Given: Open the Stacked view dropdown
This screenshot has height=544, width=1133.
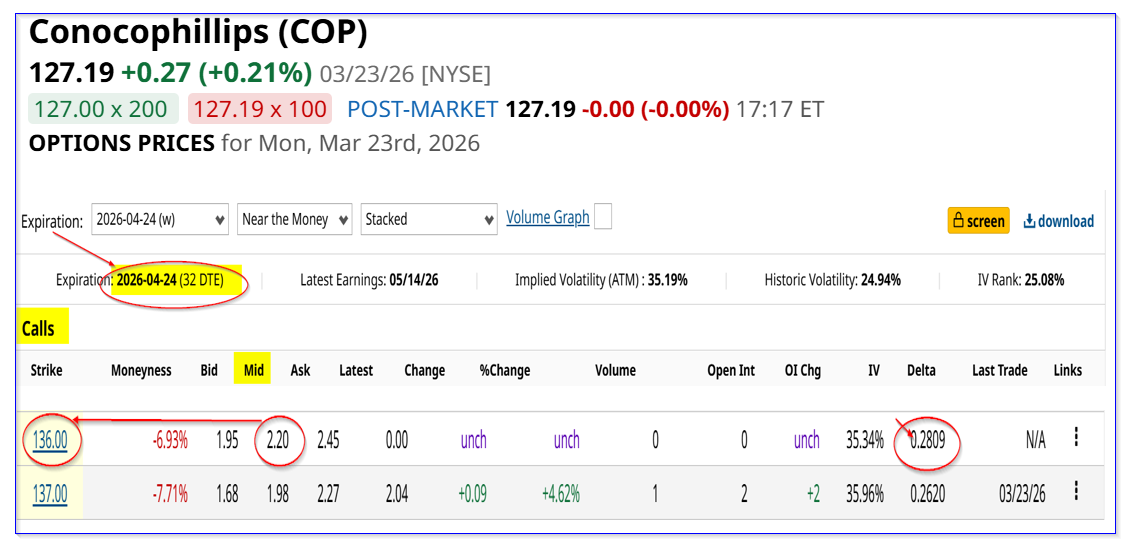Looking at the screenshot, I should tap(429, 219).
